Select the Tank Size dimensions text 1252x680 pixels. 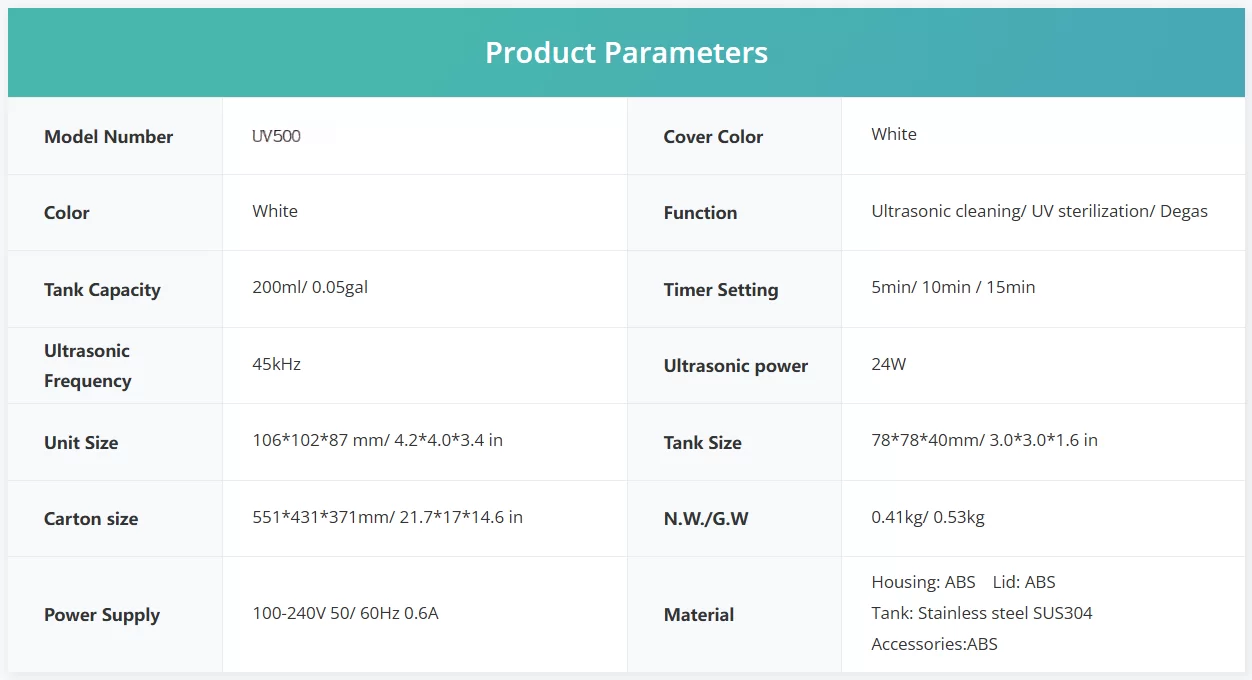coord(984,440)
